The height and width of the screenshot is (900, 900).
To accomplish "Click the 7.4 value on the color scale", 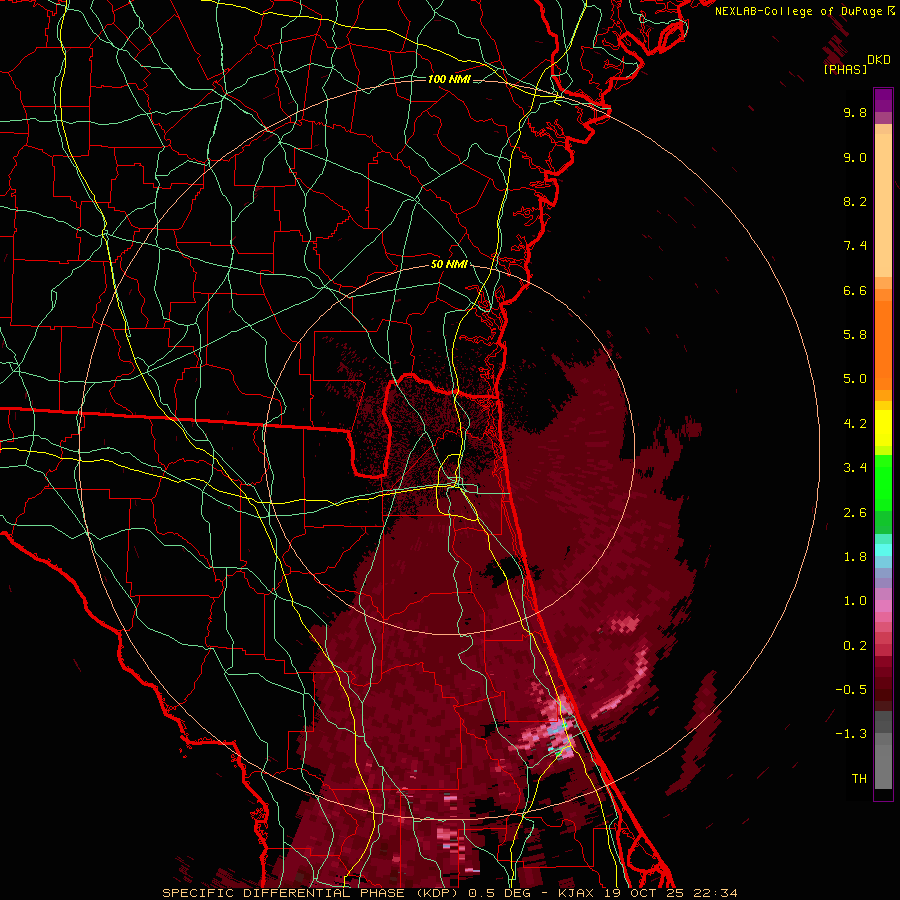I will pyautogui.click(x=855, y=246).
